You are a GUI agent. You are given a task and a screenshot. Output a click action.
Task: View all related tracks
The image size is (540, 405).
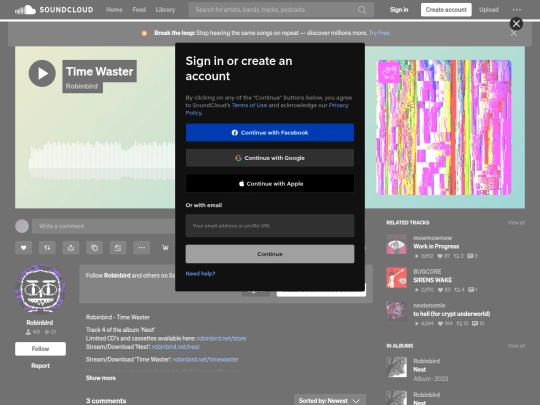click(x=516, y=223)
